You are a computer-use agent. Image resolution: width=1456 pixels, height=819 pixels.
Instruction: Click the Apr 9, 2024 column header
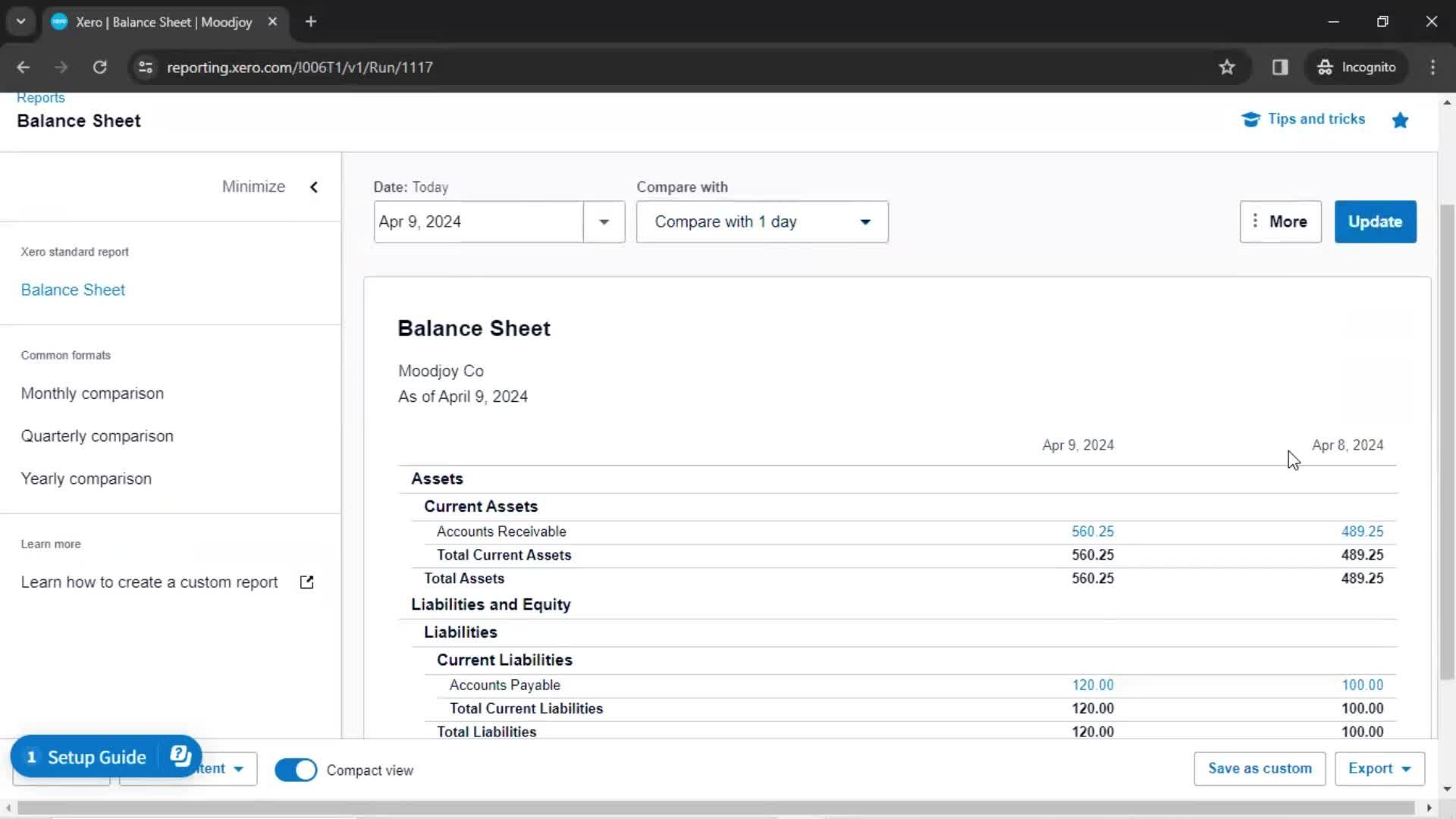click(1078, 445)
